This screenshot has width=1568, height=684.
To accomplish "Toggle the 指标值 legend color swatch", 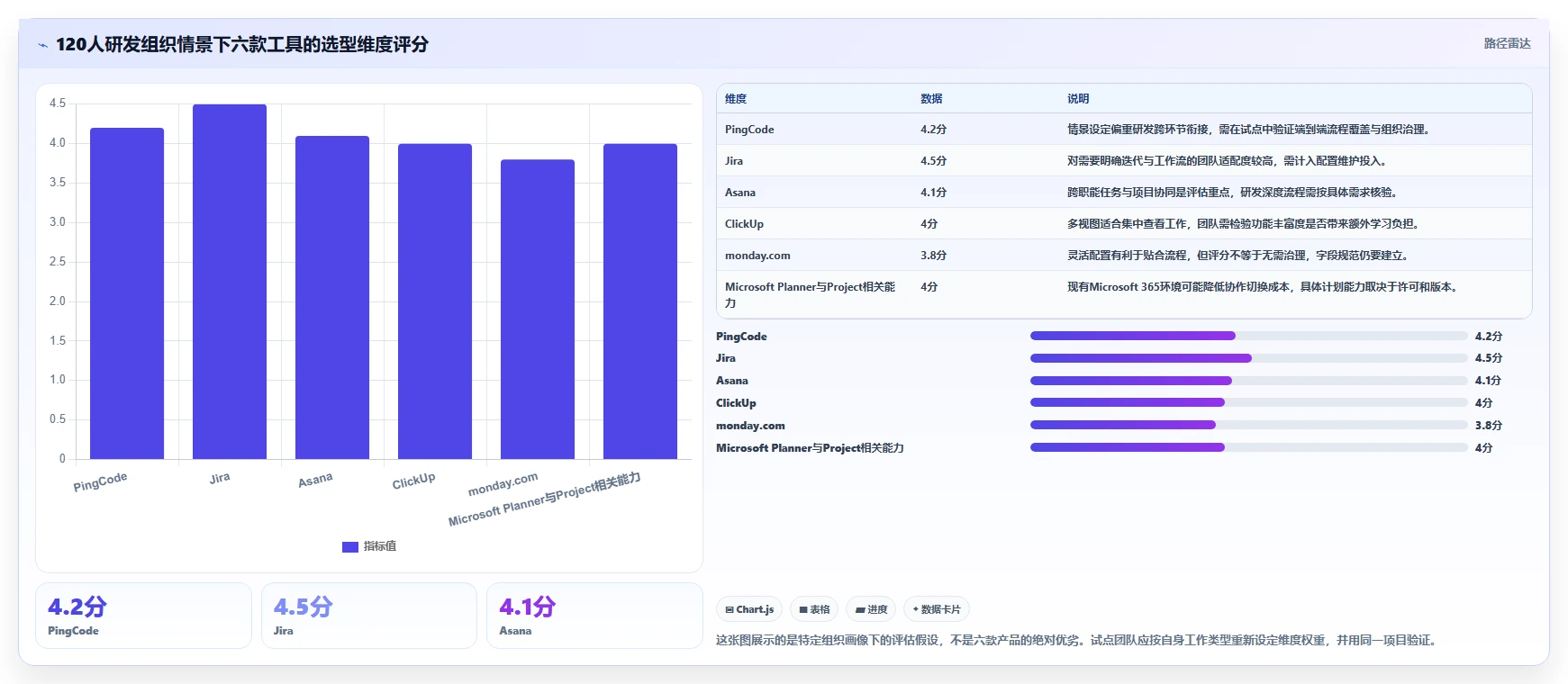I will (350, 546).
